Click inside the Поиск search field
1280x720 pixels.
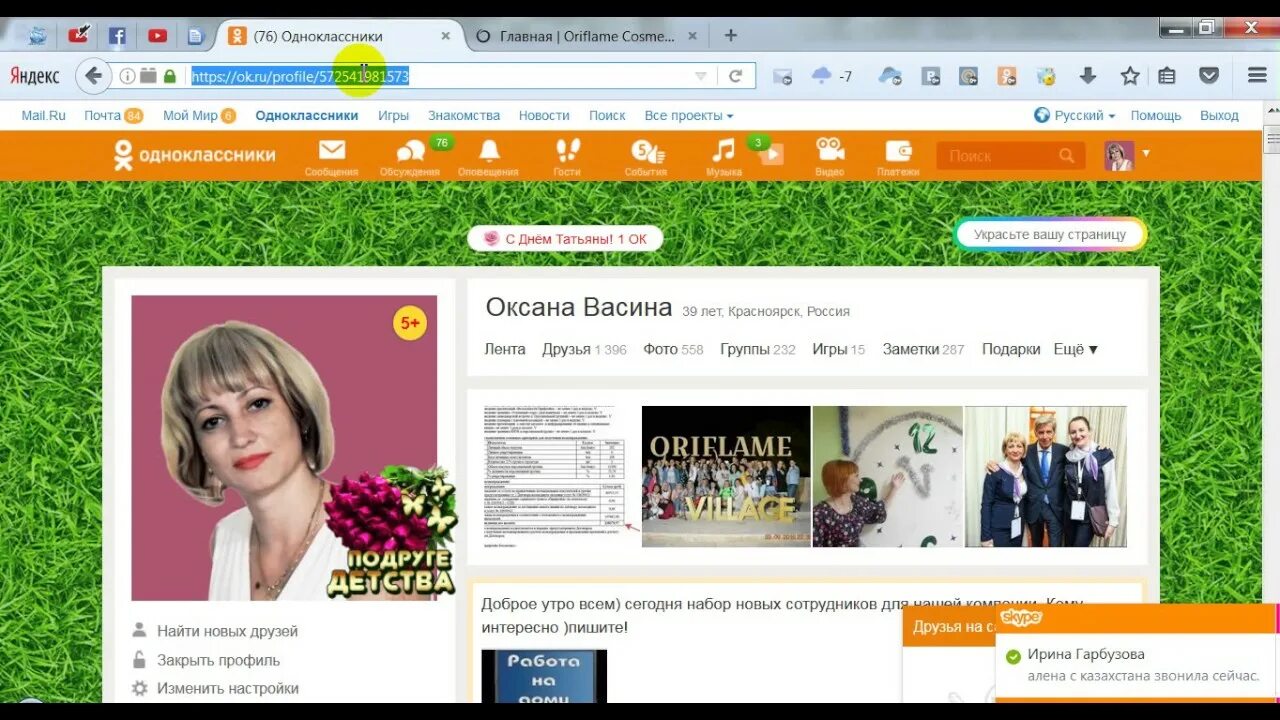(1000, 155)
